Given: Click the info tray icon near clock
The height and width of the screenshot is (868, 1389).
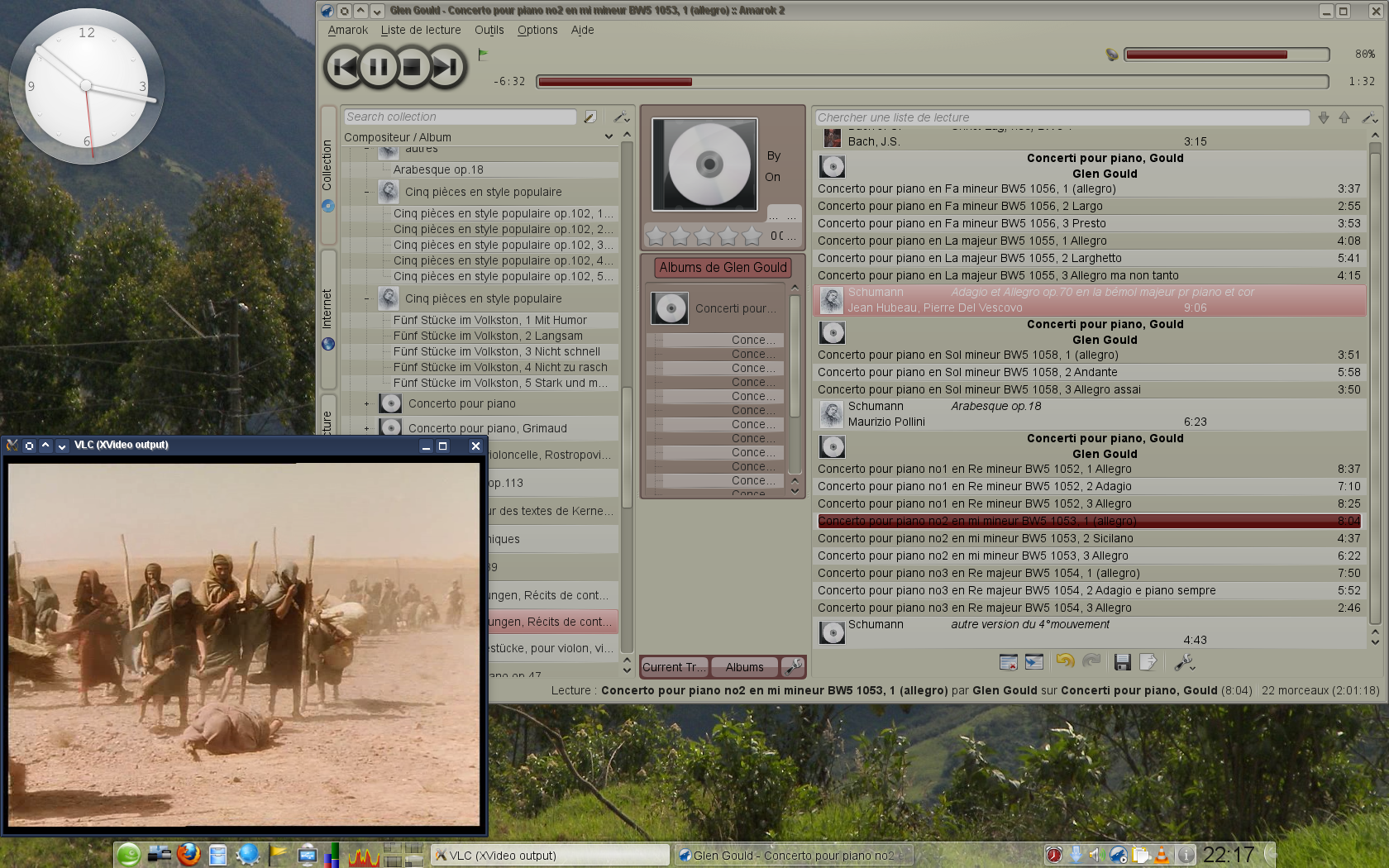Looking at the screenshot, I should coord(1186,855).
